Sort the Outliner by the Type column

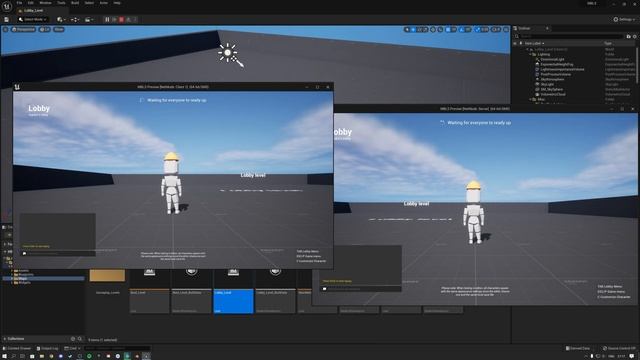tap(608, 43)
